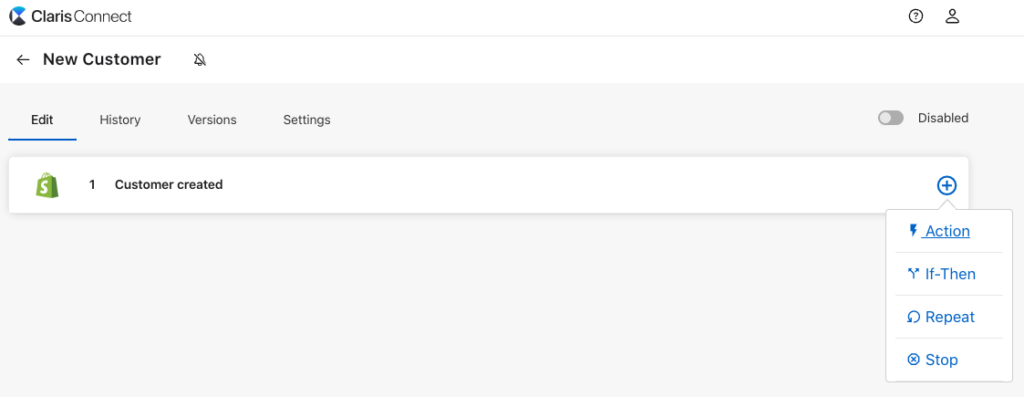Click the branching If-Then icon

click(x=914, y=274)
